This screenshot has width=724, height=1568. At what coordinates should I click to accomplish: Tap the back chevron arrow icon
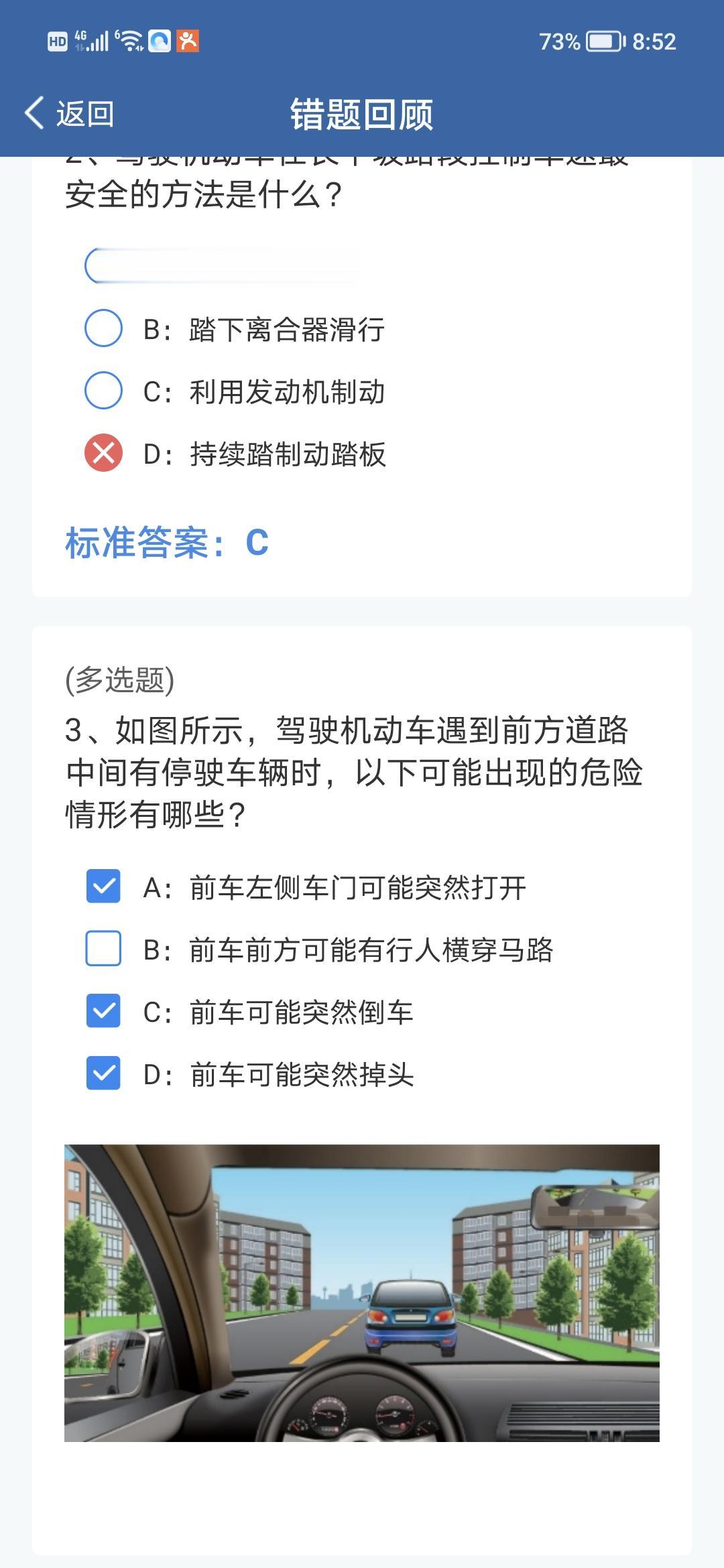tap(35, 113)
